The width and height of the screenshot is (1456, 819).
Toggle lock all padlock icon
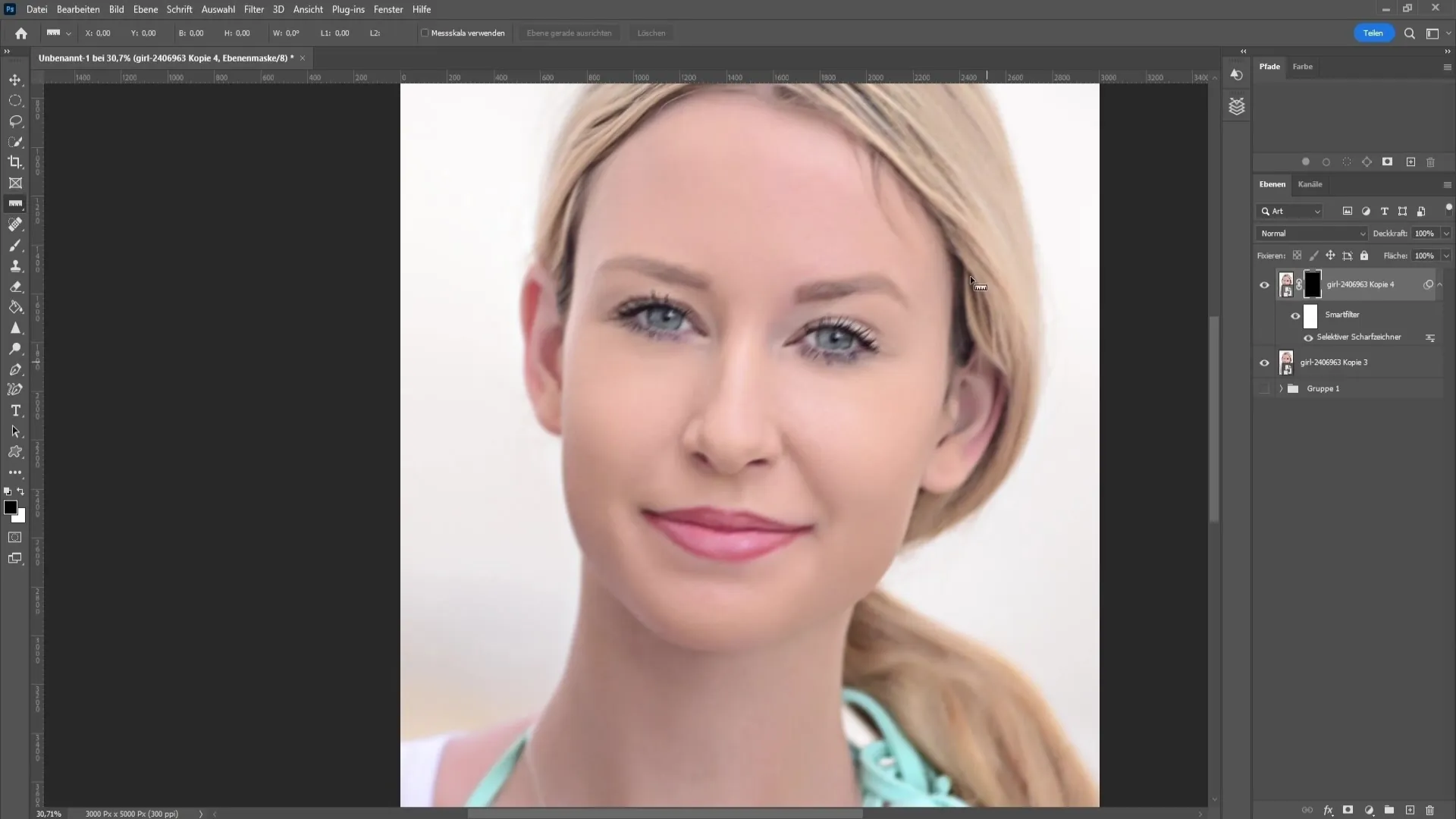(x=1364, y=256)
